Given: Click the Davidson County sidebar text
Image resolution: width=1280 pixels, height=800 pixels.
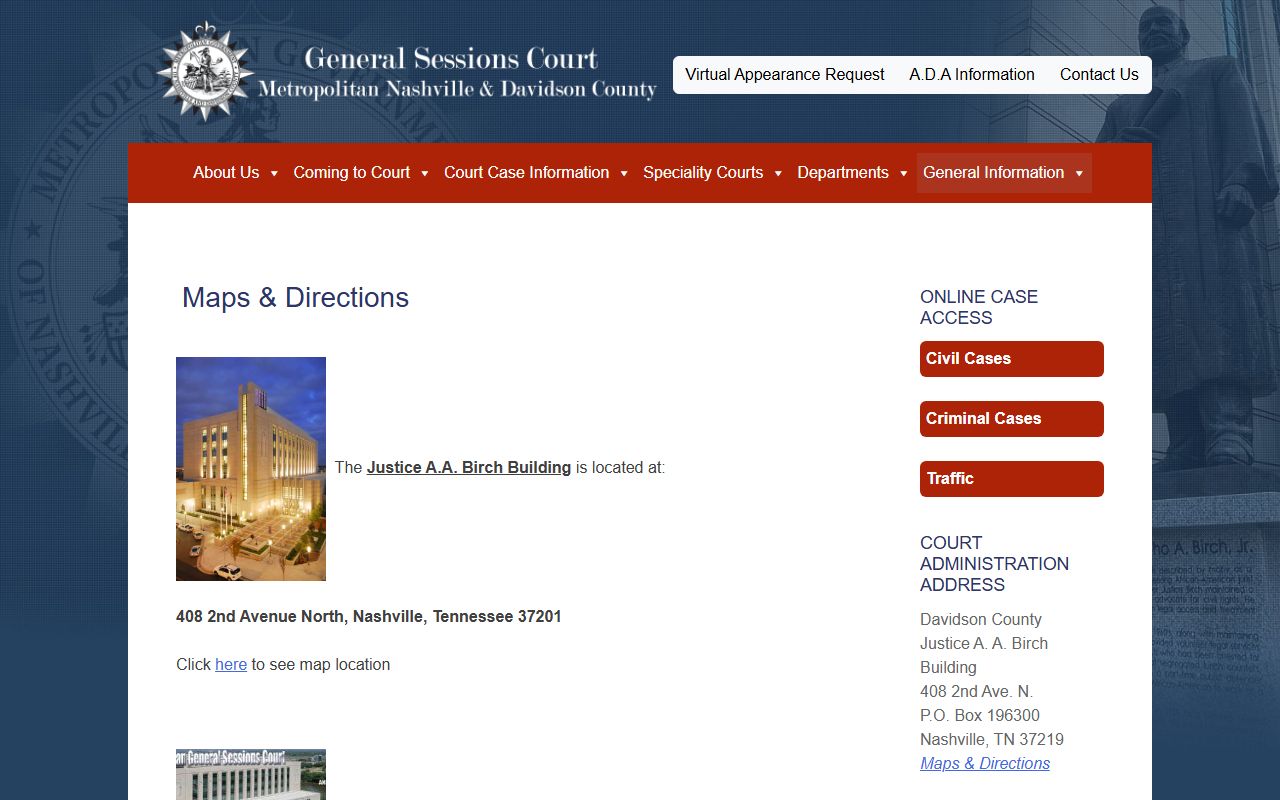Looking at the screenshot, I should [x=981, y=620].
